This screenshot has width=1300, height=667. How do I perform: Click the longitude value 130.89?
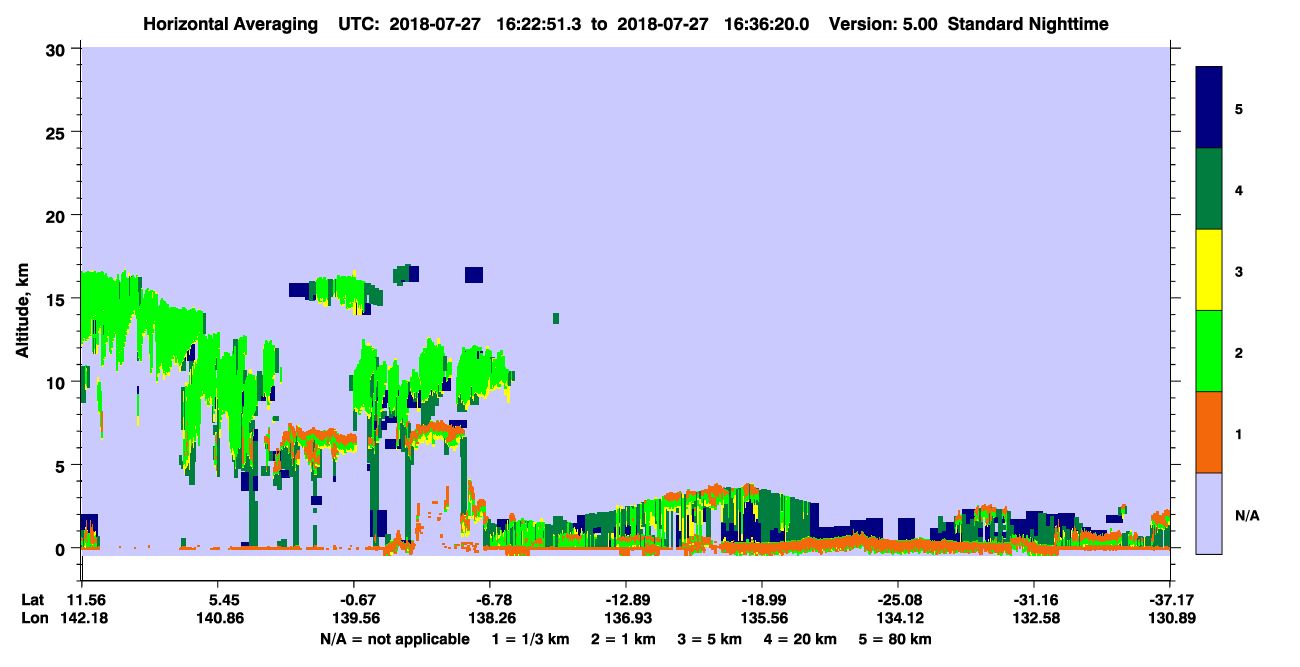click(x=1170, y=618)
